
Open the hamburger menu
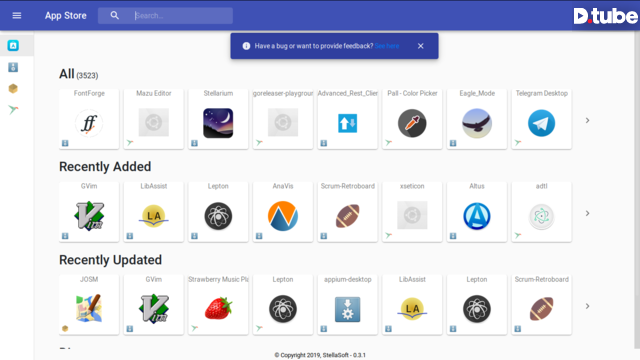point(17,16)
